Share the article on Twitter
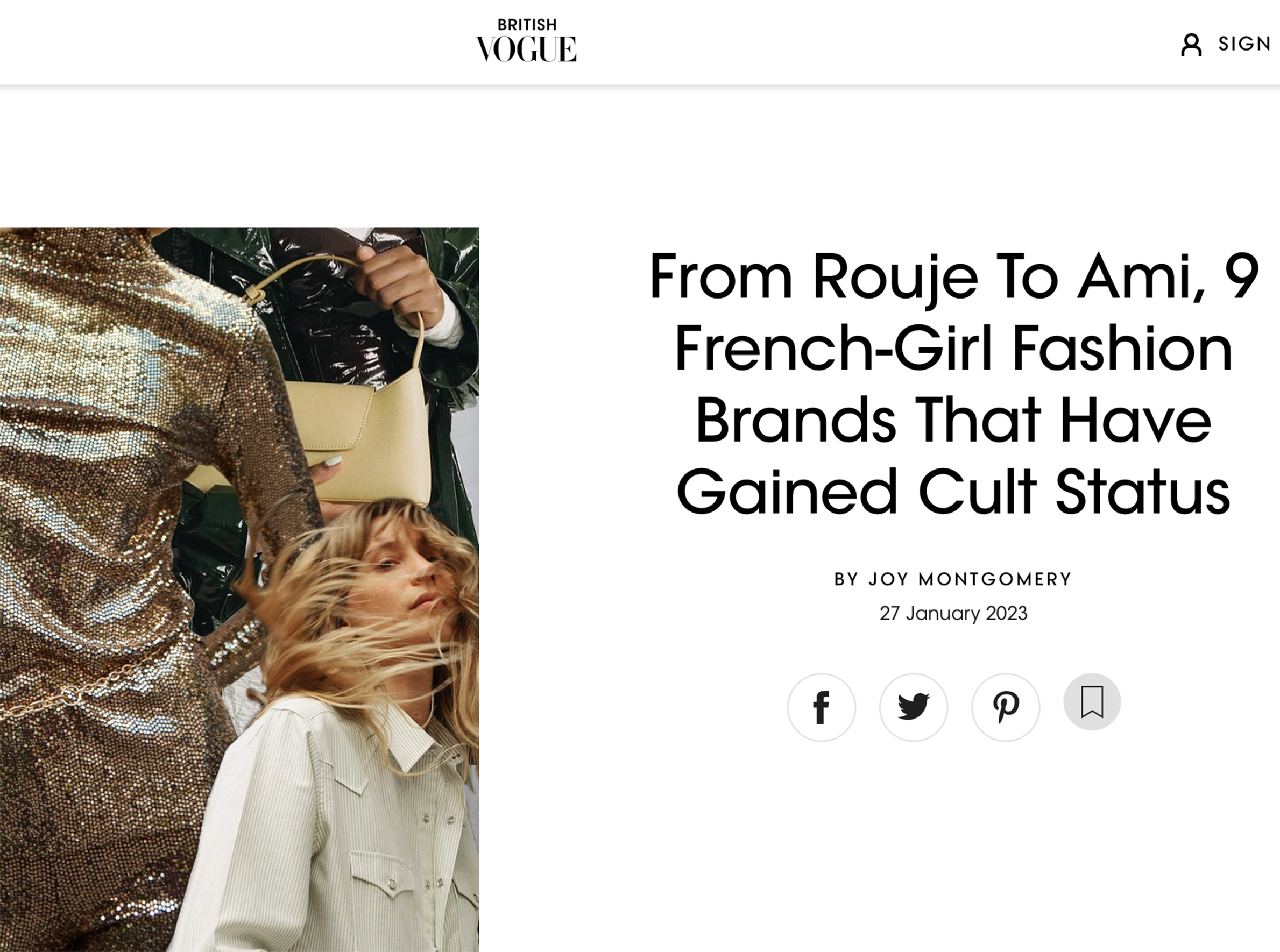Viewport: 1280px width, 952px height. [x=914, y=707]
